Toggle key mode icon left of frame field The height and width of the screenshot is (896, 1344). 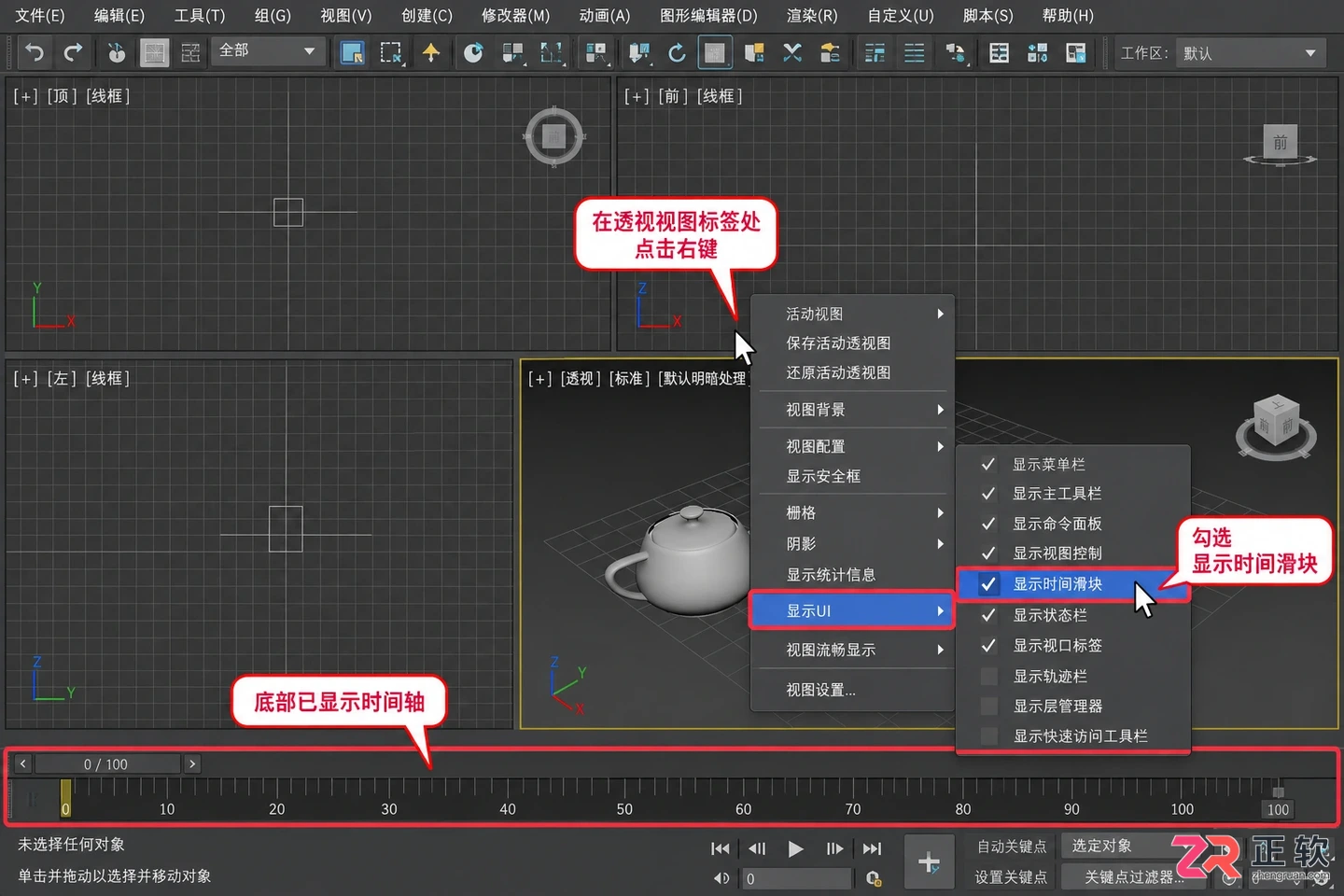(721, 878)
